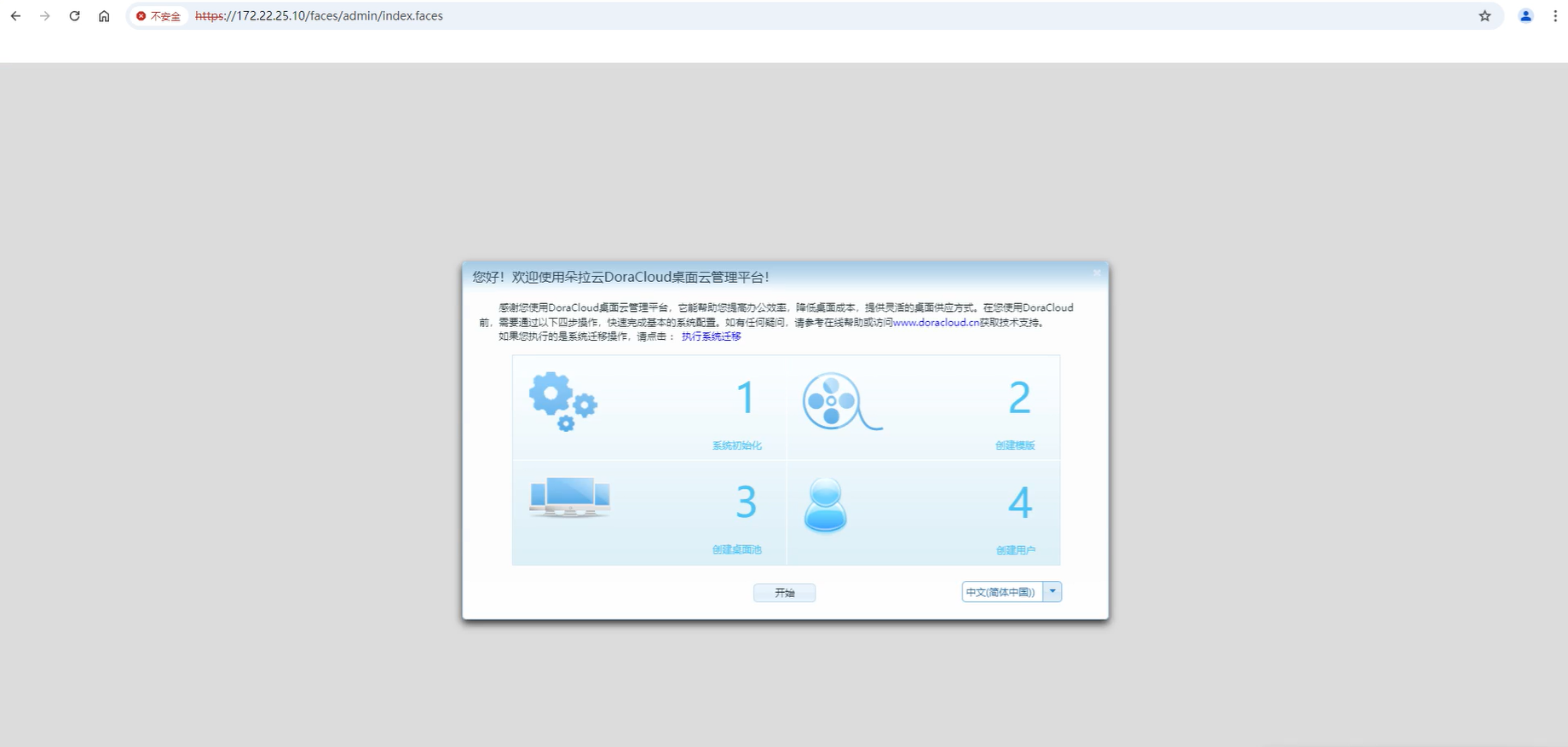Open the browser profile avatar

click(x=1525, y=16)
